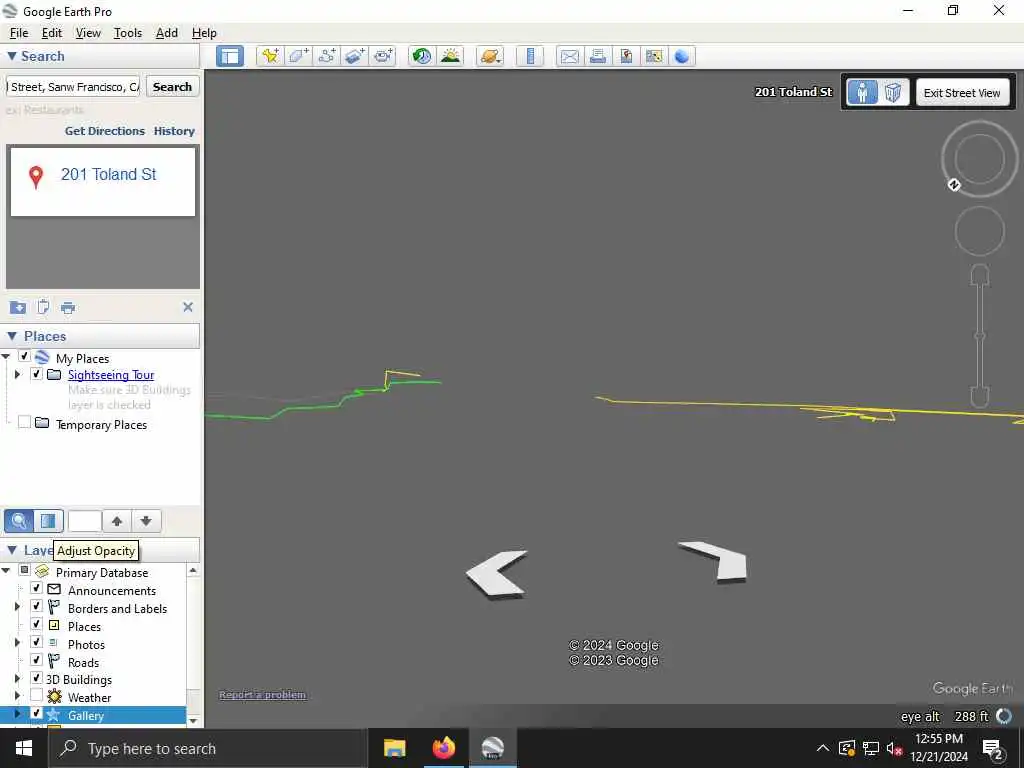Image resolution: width=1024 pixels, height=768 pixels.
Task: Collapse the Search panel header triangle
Action: coord(11,56)
